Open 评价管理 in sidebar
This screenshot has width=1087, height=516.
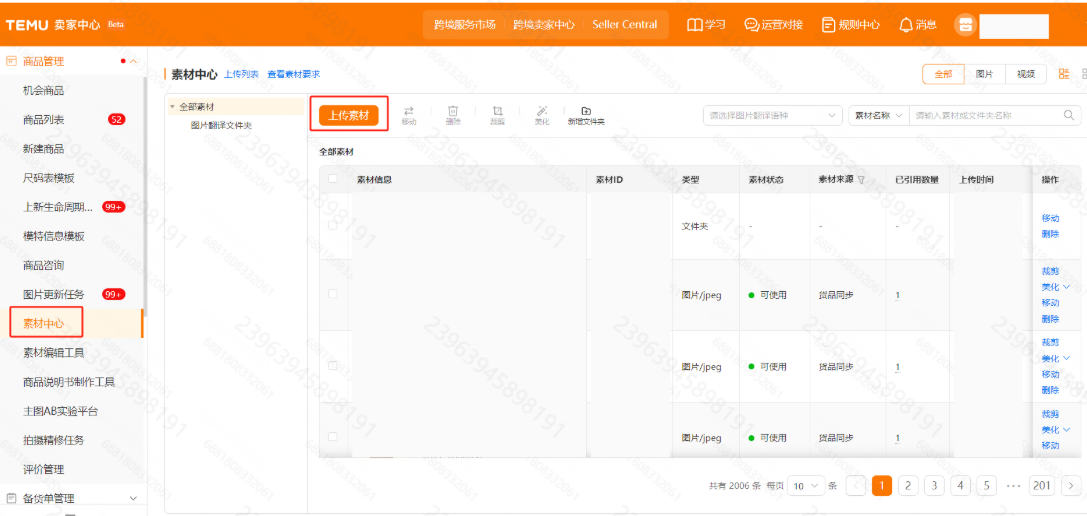43,469
